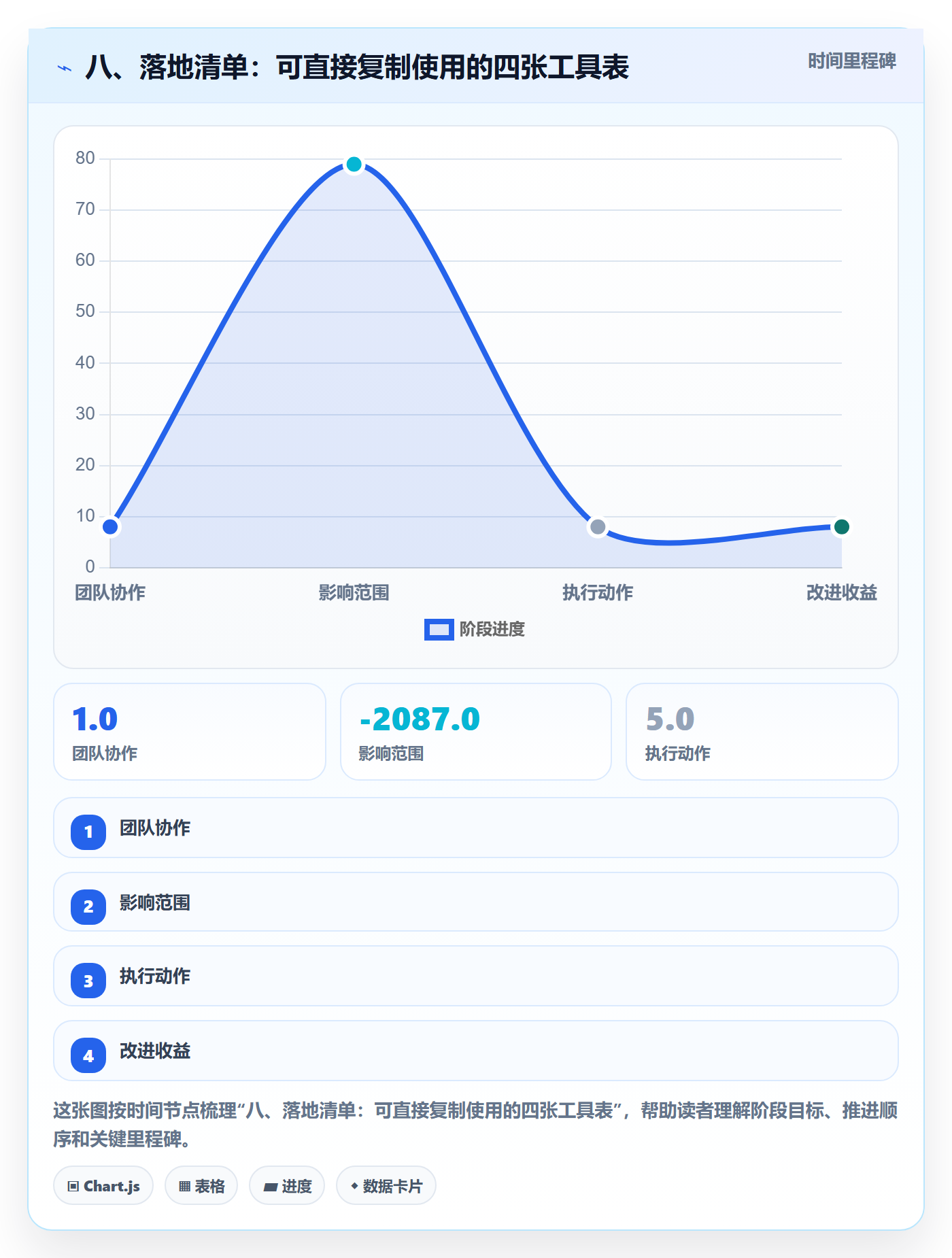
Task: Select the 影响范围 list row text
Action: click(x=155, y=903)
